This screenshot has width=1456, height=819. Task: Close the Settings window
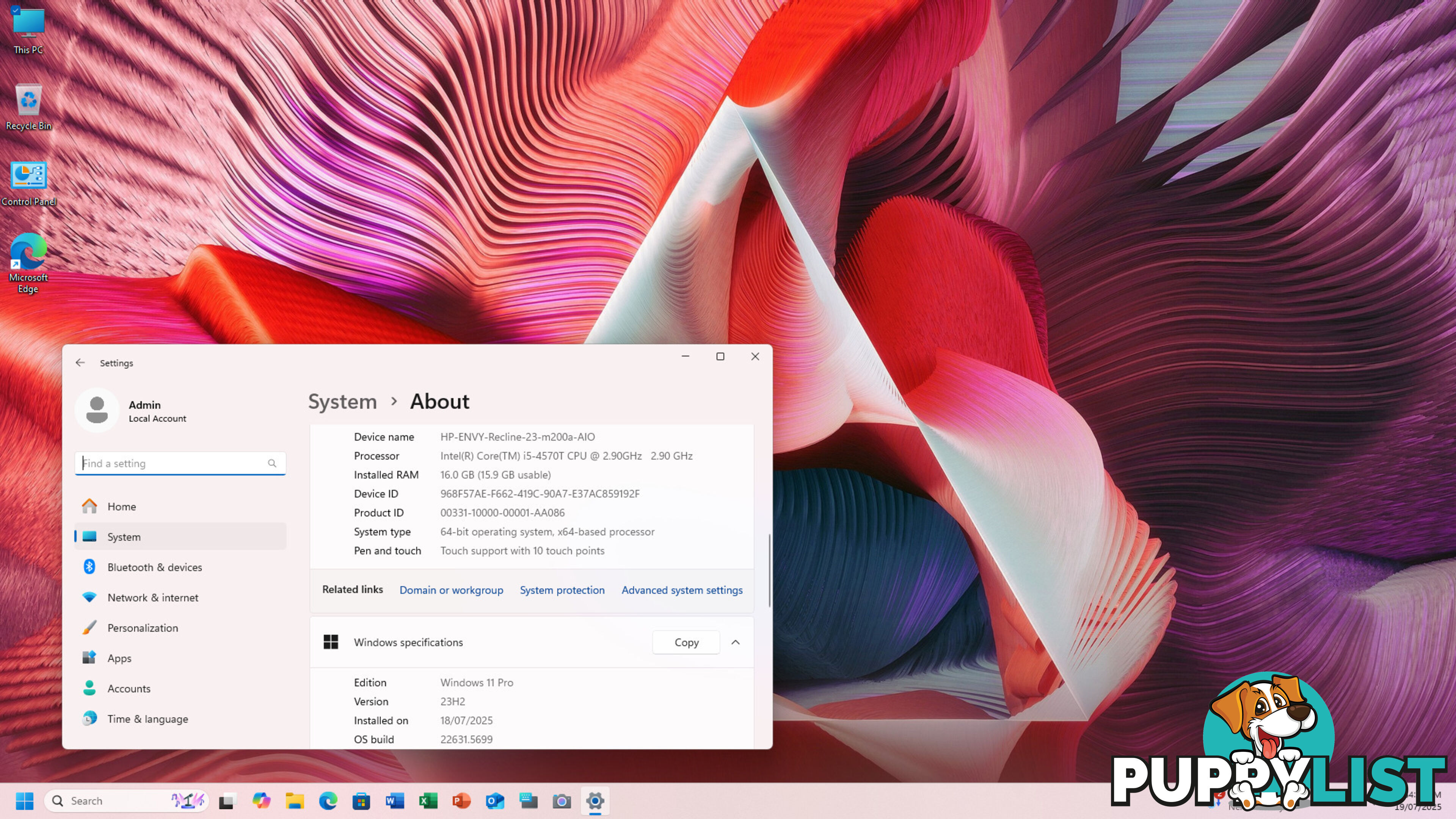coord(755,357)
